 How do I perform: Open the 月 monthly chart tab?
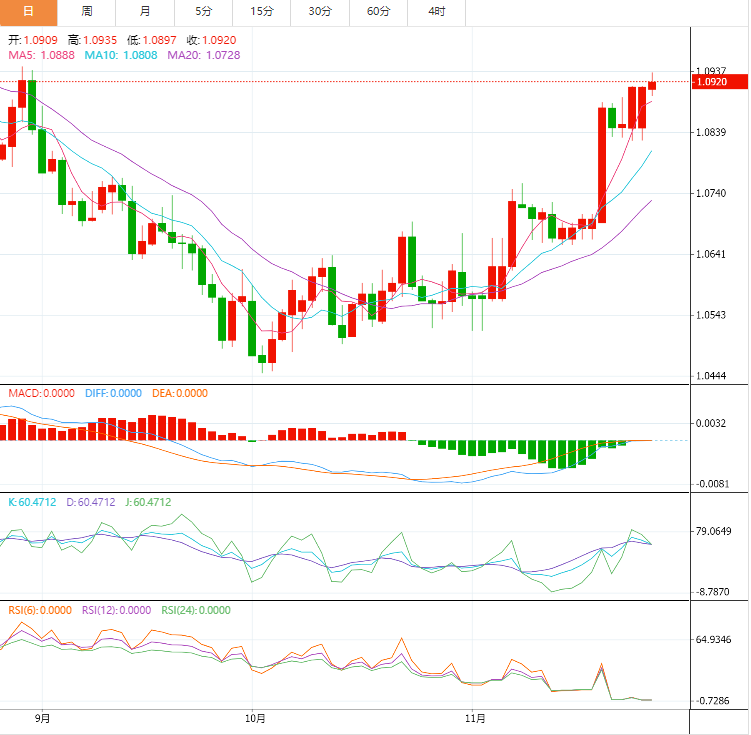145,11
